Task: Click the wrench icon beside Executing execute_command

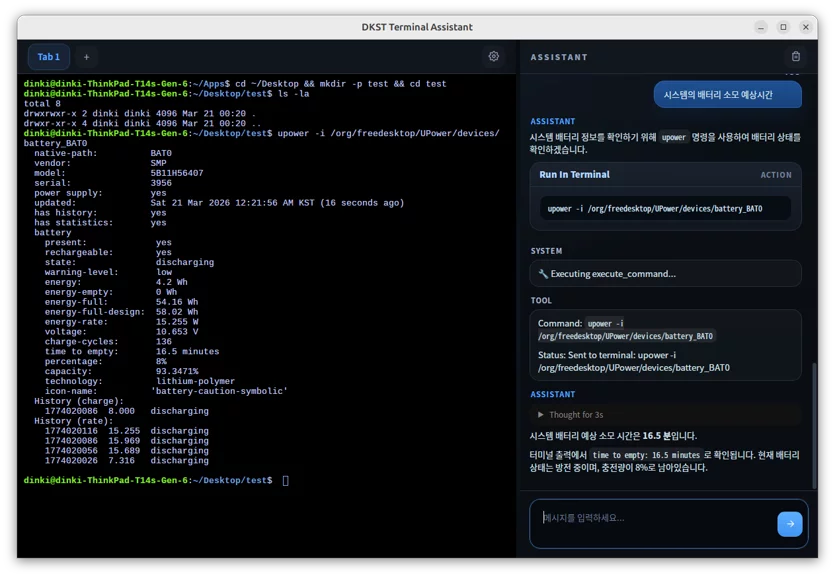Action: tap(543, 274)
